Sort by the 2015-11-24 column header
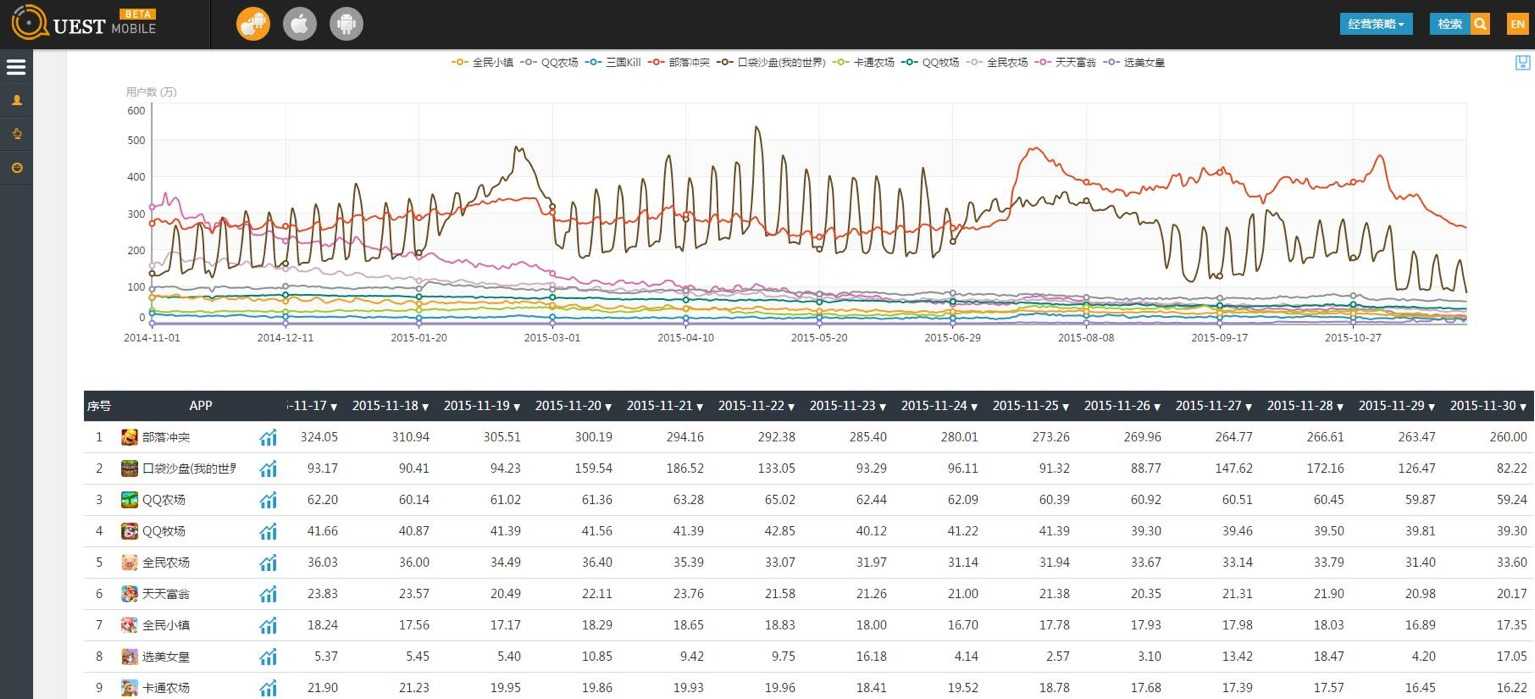The height and width of the screenshot is (699, 1535). [x=939, y=406]
